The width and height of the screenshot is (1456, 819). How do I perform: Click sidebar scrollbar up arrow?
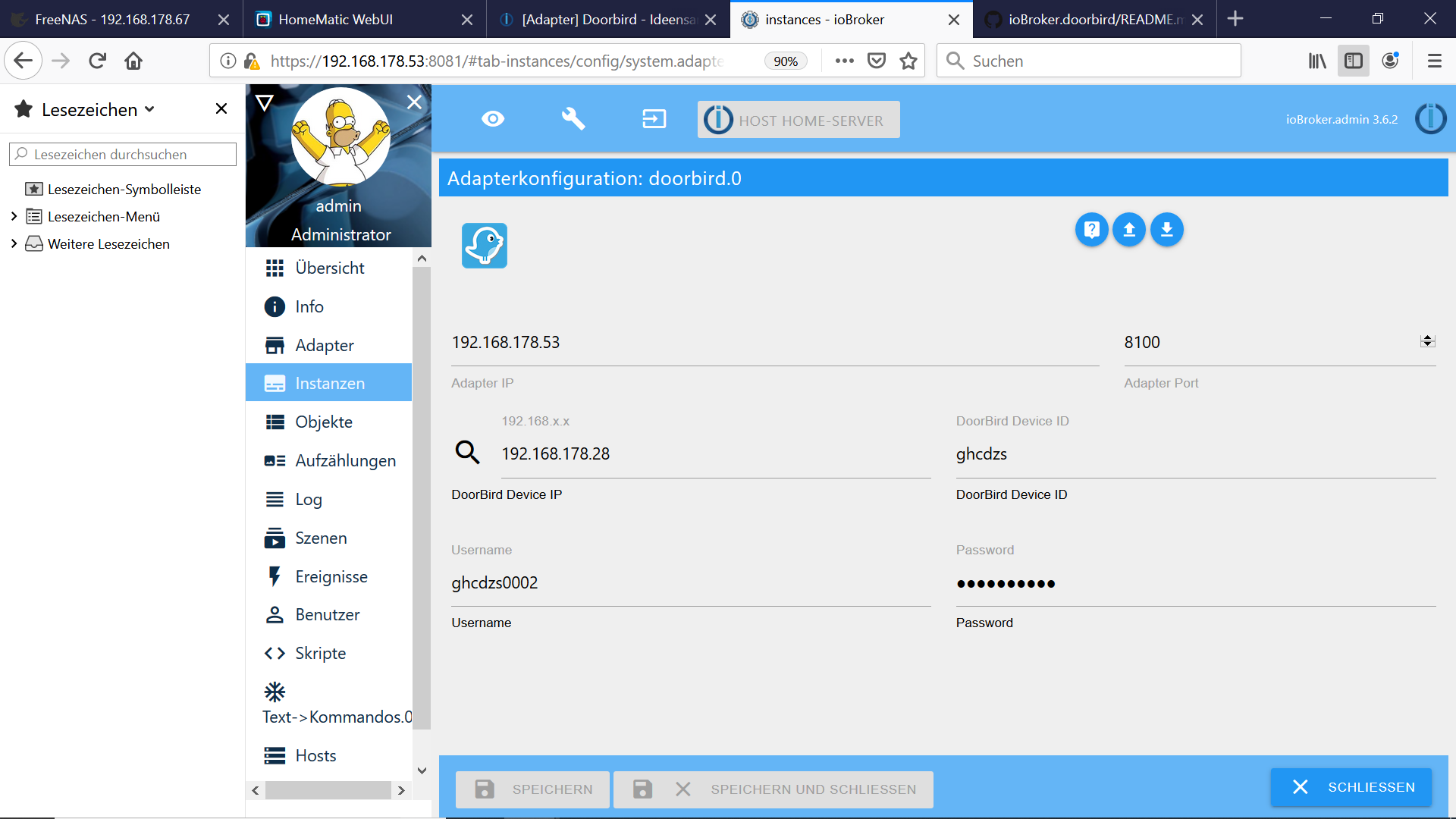click(x=422, y=259)
